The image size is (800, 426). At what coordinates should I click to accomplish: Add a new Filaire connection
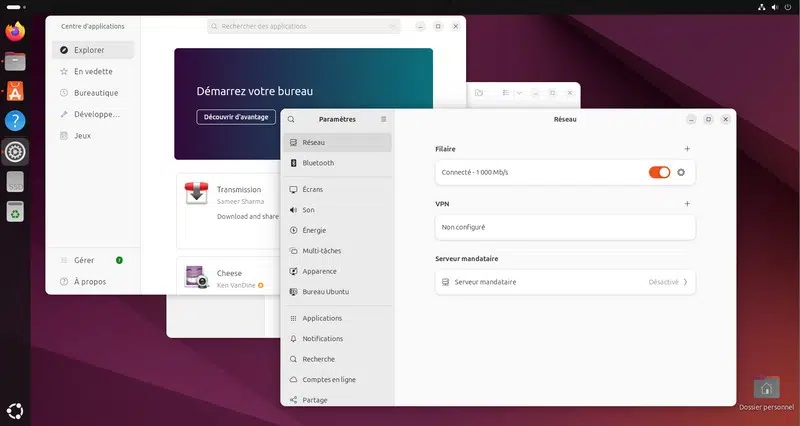[687, 149]
